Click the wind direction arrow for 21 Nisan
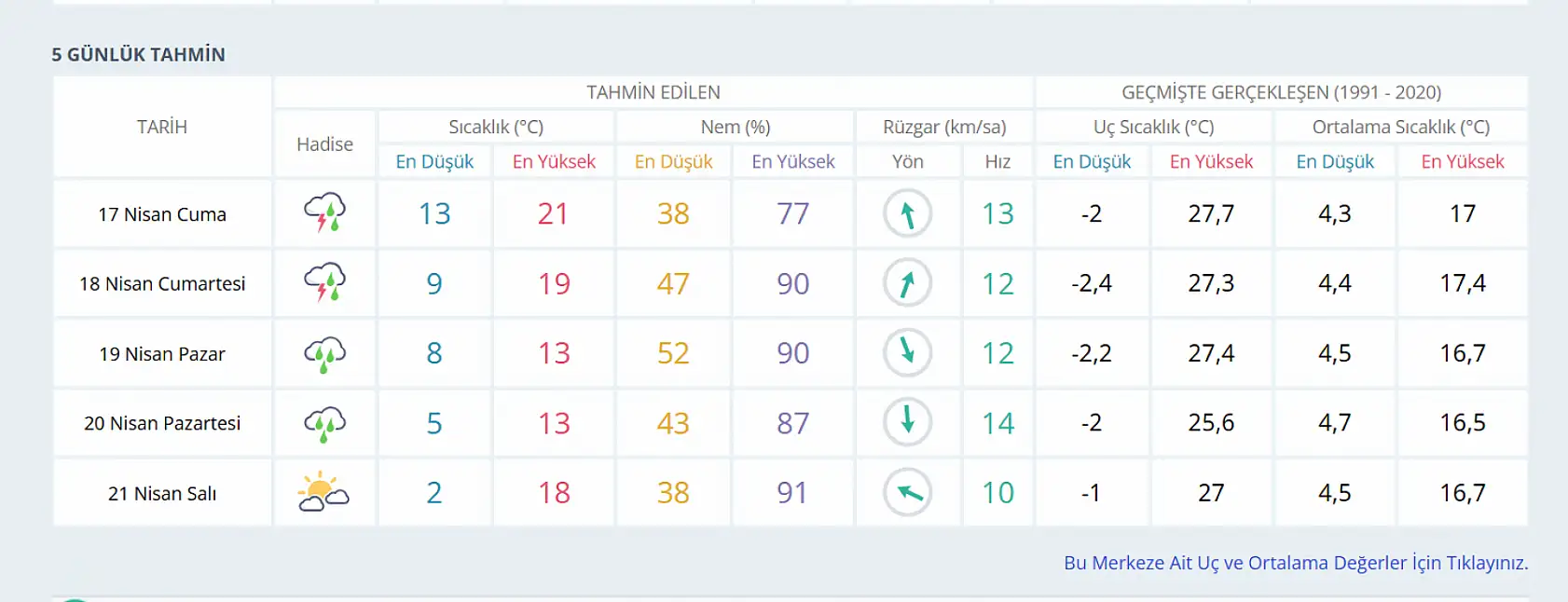 [x=907, y=492]
